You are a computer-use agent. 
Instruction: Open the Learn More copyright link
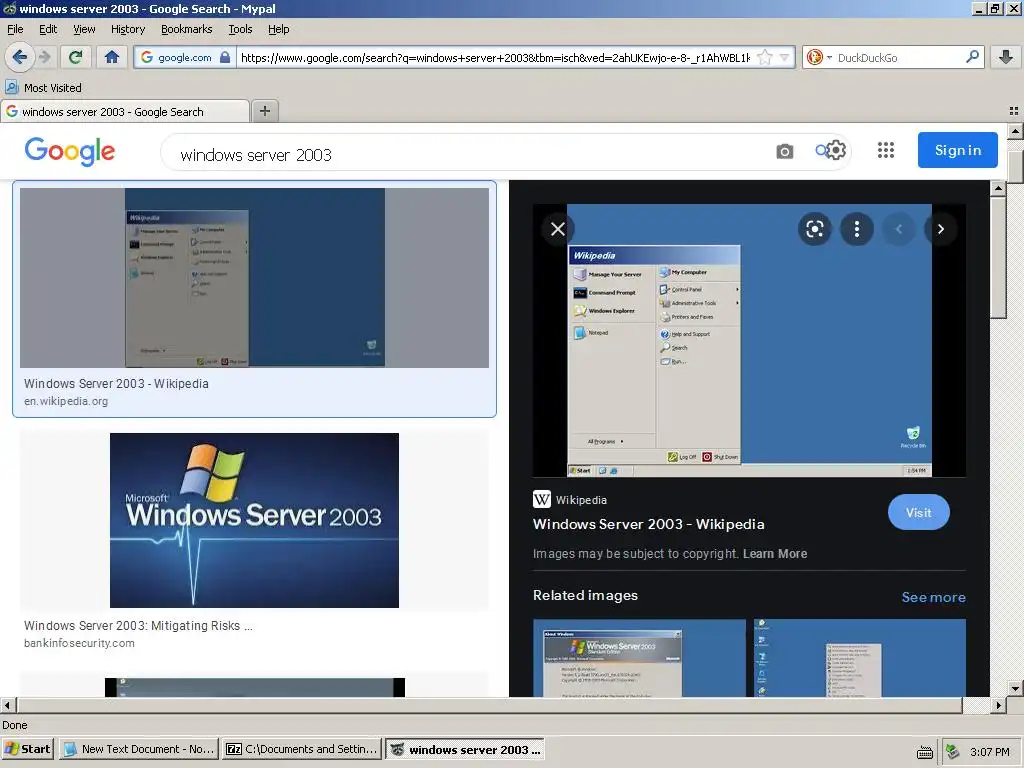pos(775,554)
